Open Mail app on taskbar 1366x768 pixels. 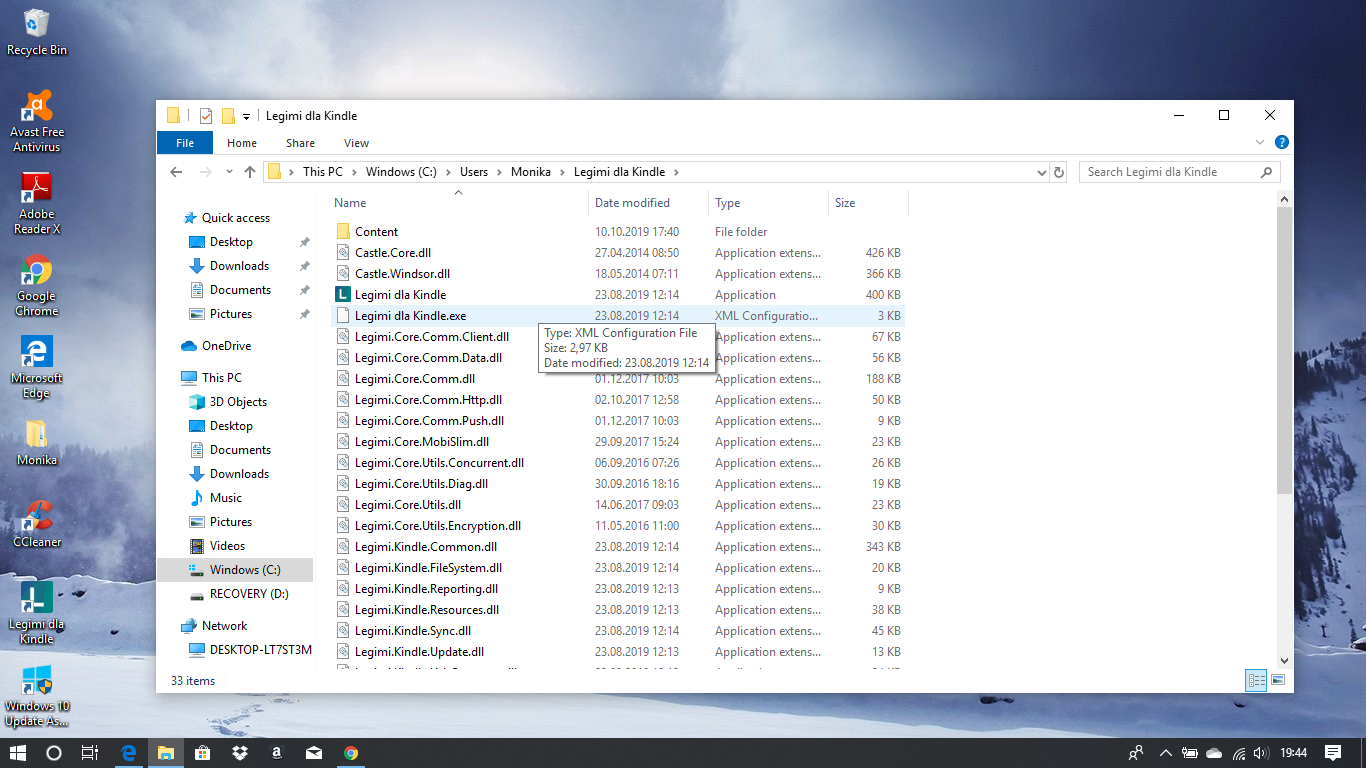tap(314, 753)
